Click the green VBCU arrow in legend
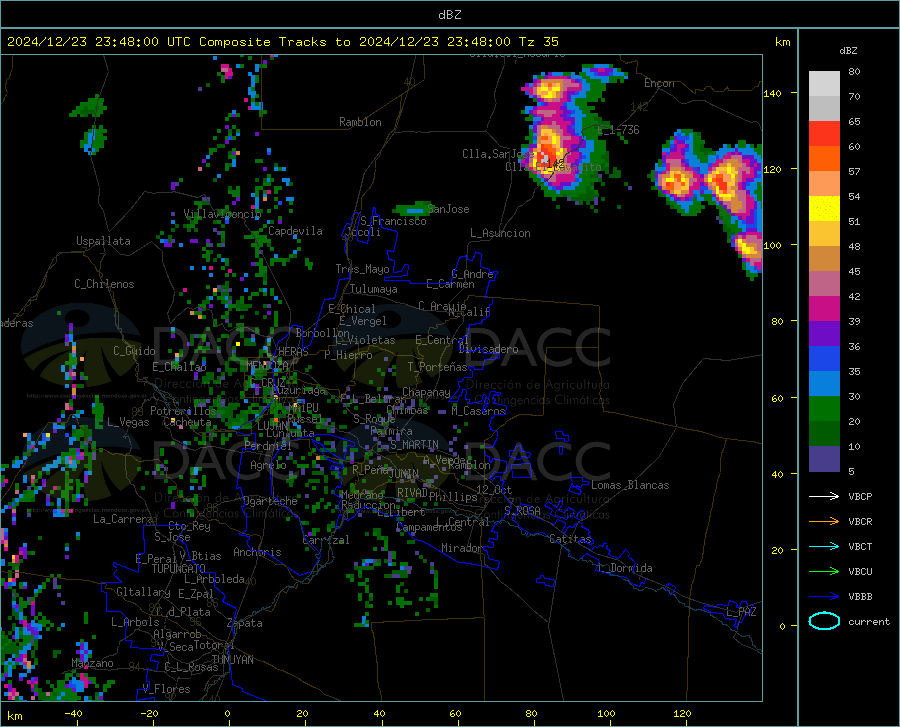The height and width of the screenshot is (727, 900). 824,572
